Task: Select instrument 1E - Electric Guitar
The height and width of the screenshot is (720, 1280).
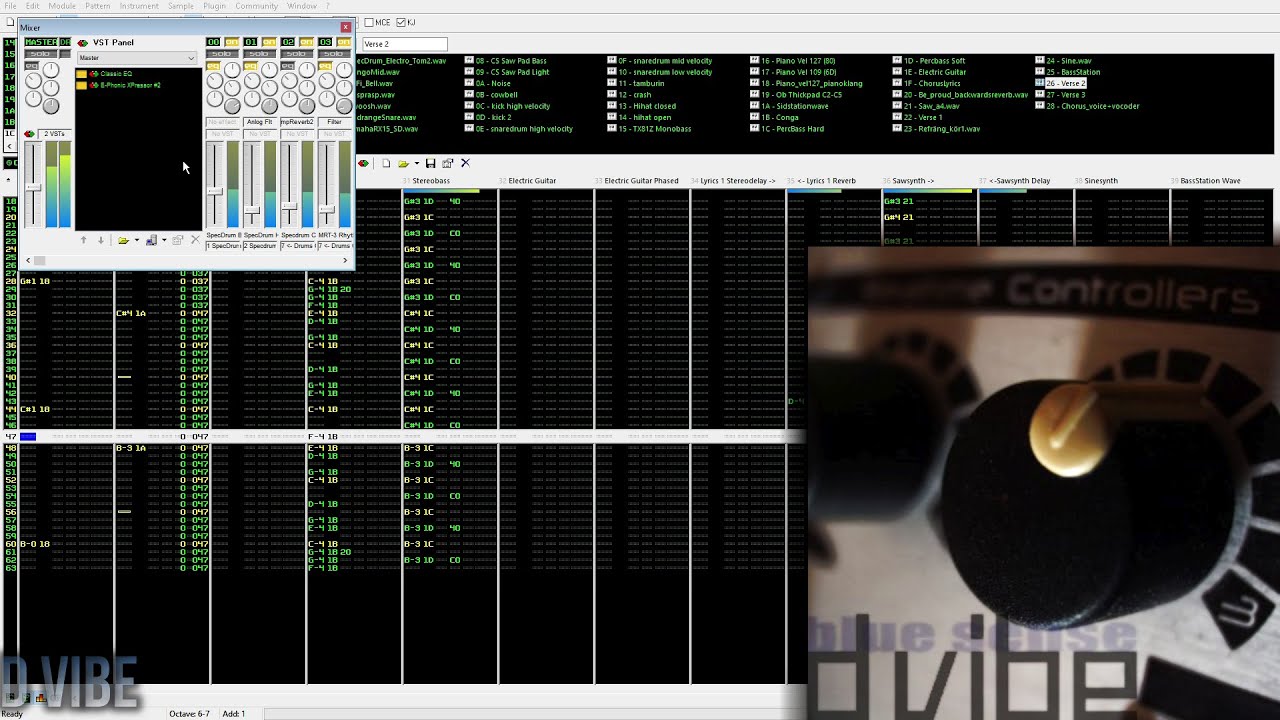Action: pyautogui.click(x=934, y=72)
